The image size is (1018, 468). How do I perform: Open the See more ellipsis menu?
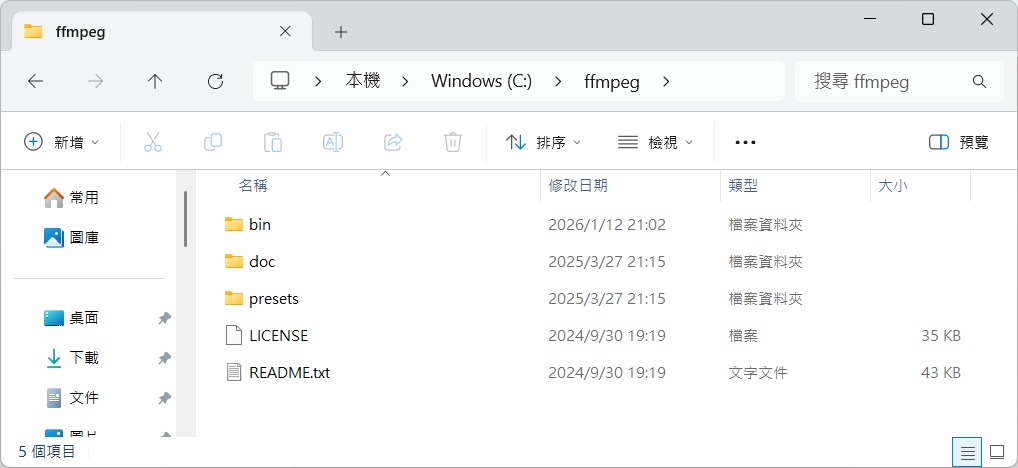745,142
